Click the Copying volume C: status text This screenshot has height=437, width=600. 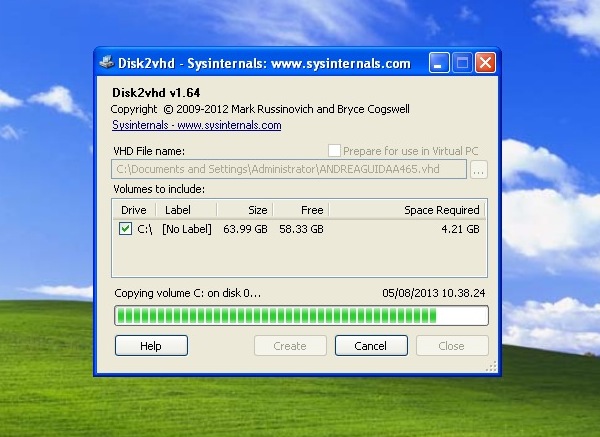(188, 293)
